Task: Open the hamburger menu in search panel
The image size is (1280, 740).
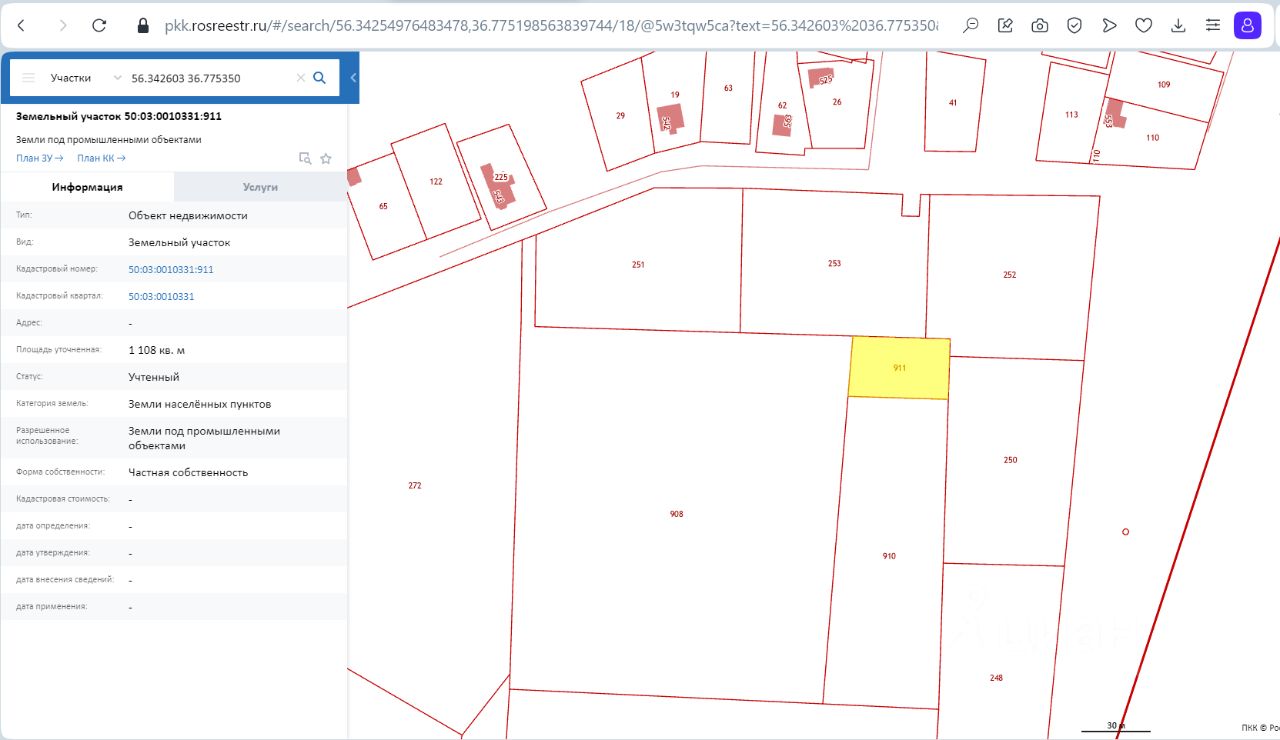Action: click(28, 77)
